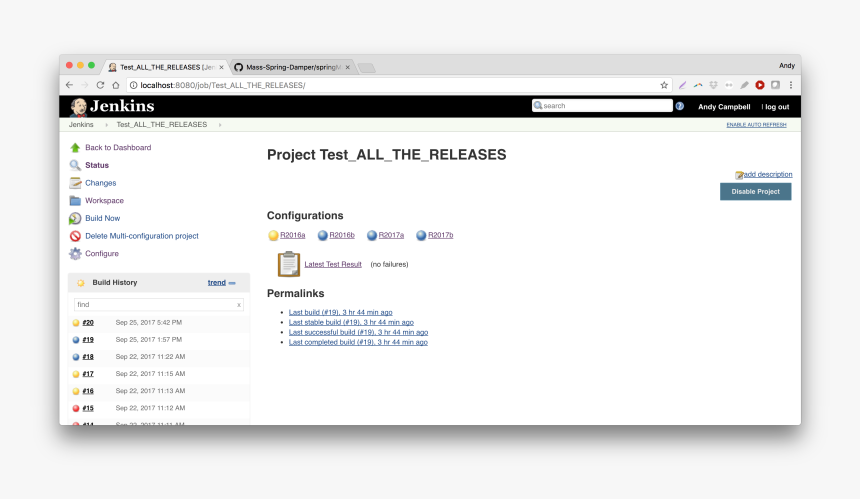Viewport: 860px width, 499px height.
Task: Collapse build history with the minus icon
Action: [x=232, y=283]
